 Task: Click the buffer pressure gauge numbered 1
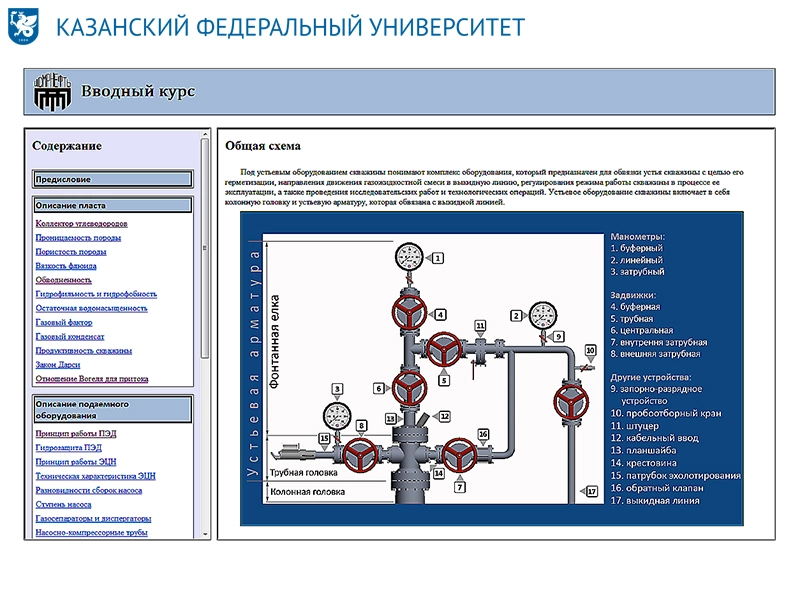(409, 257)
